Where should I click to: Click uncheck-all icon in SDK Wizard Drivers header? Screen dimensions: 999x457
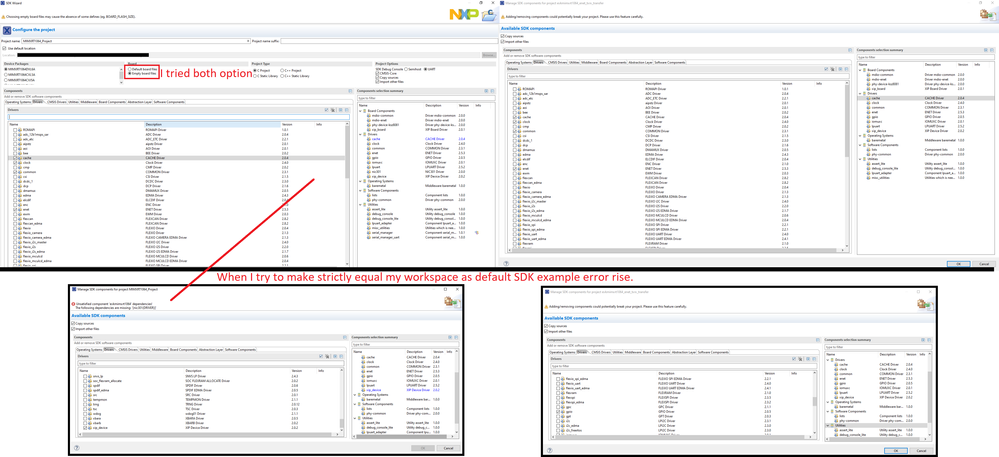pos(333,110)
